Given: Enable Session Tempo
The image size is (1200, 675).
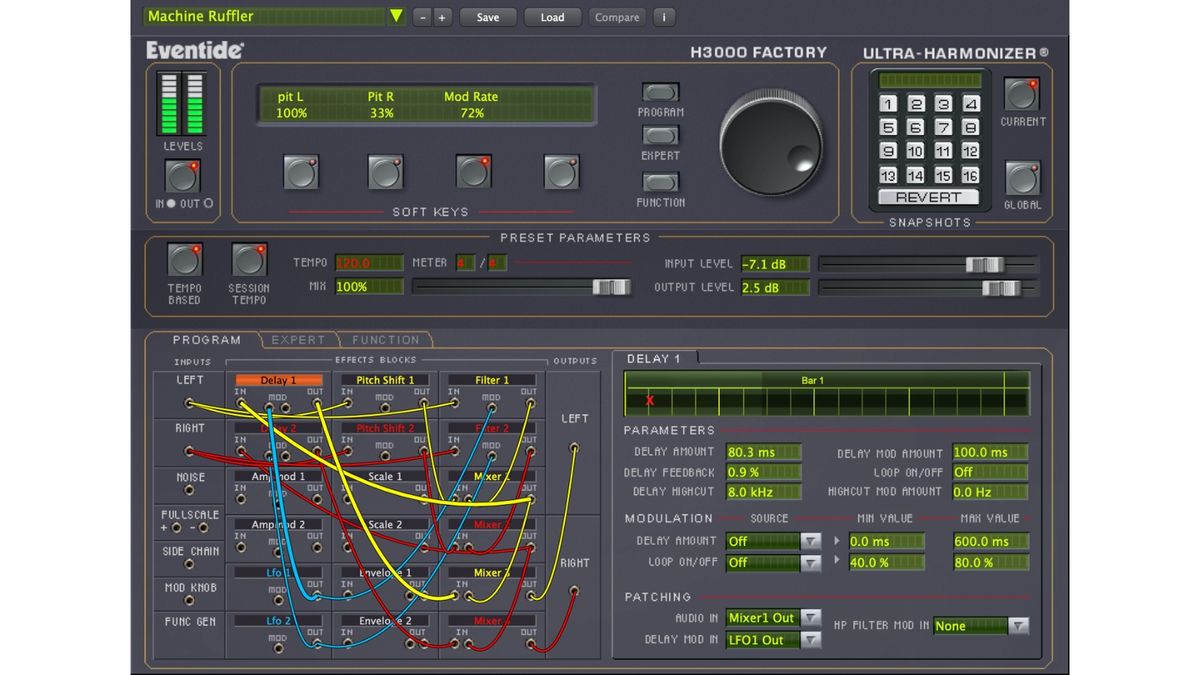Looking at the screenshot, I should pos(248,258).
